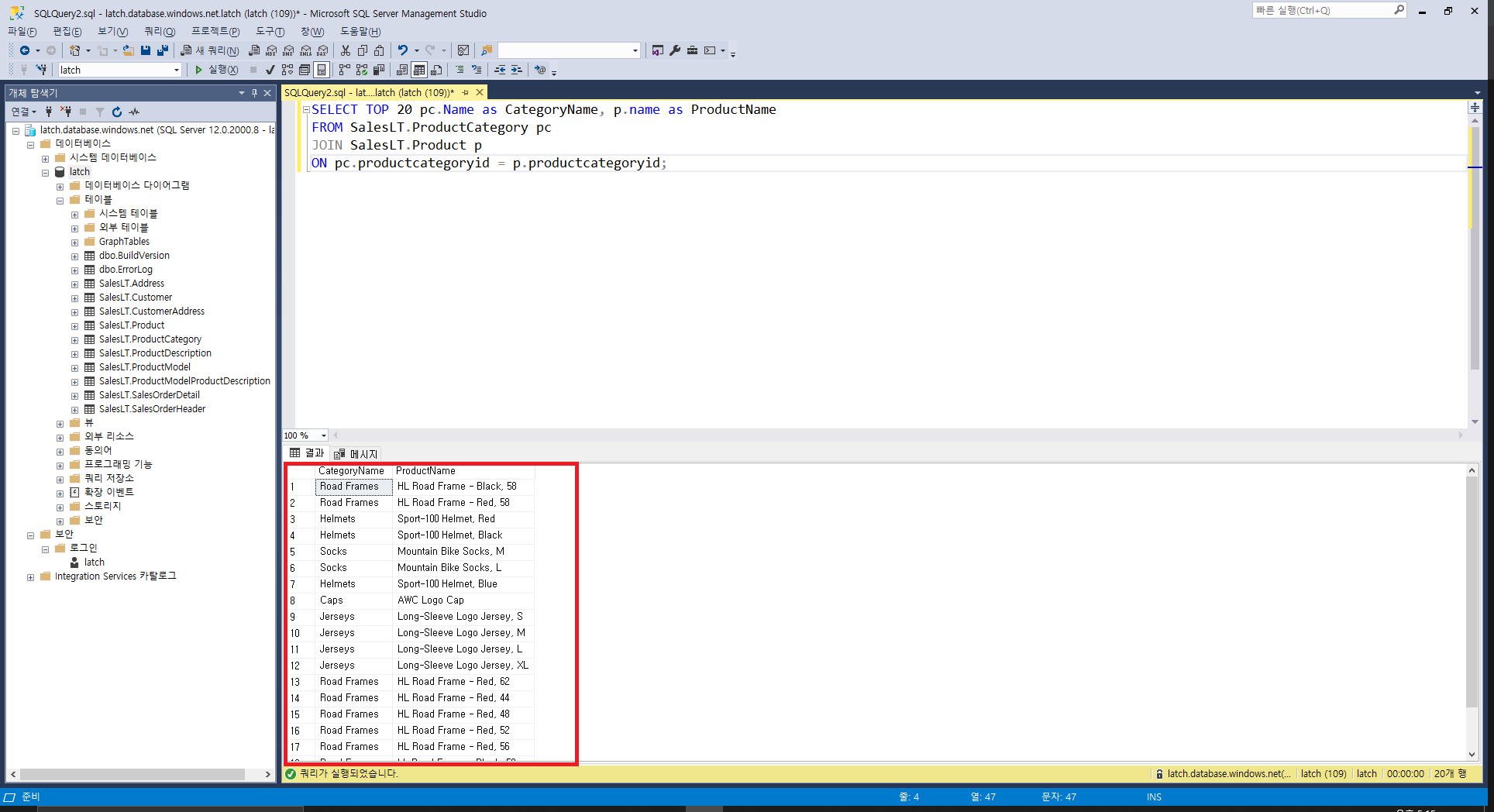Save the query with the diskette icon
1494x812 pixels.
[146, 50]
